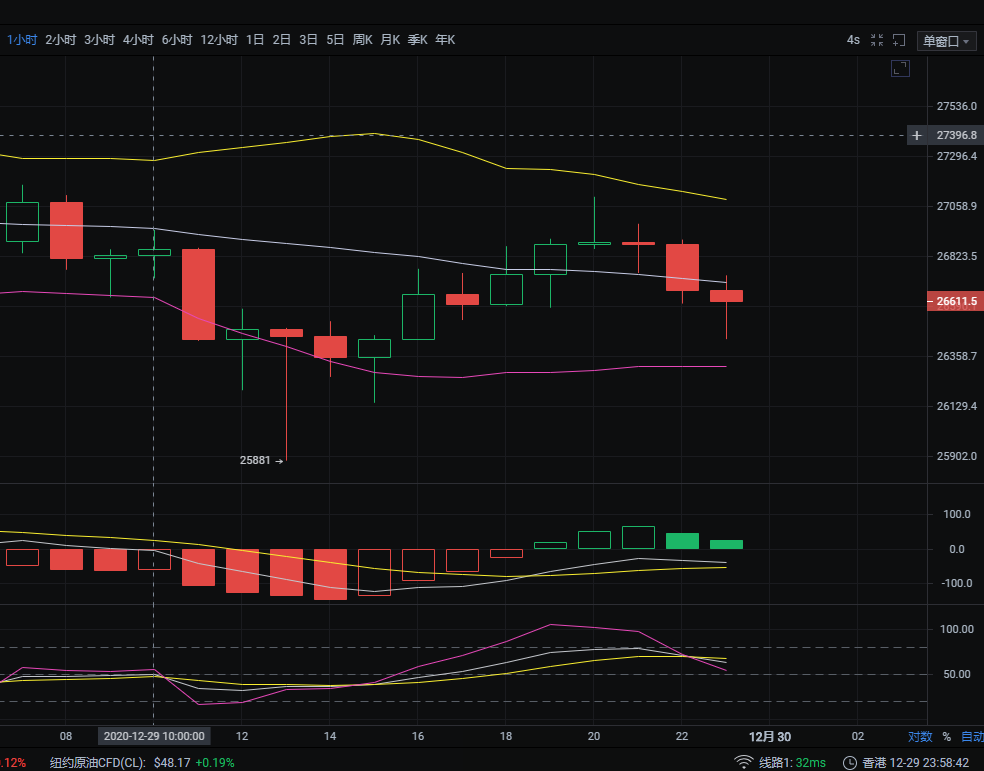Click the 纽约原油CFD(CL) ticker in status bar
The height and width of the screenshot is (771, 984).
[x=98, y=763]
